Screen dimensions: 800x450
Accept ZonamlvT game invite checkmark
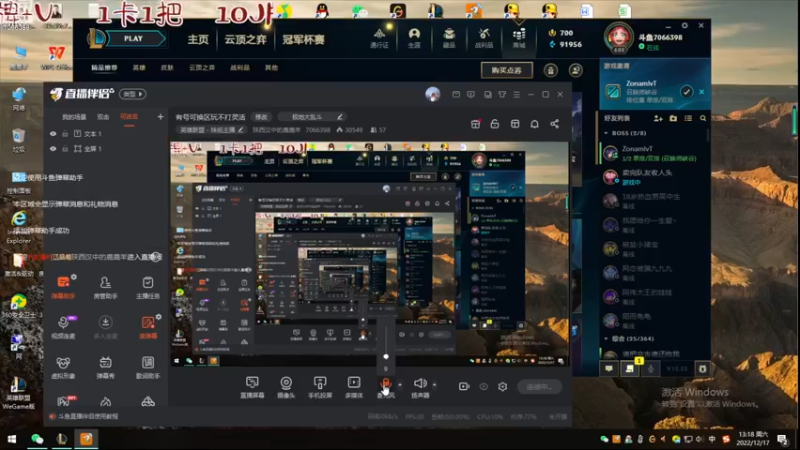686,92
